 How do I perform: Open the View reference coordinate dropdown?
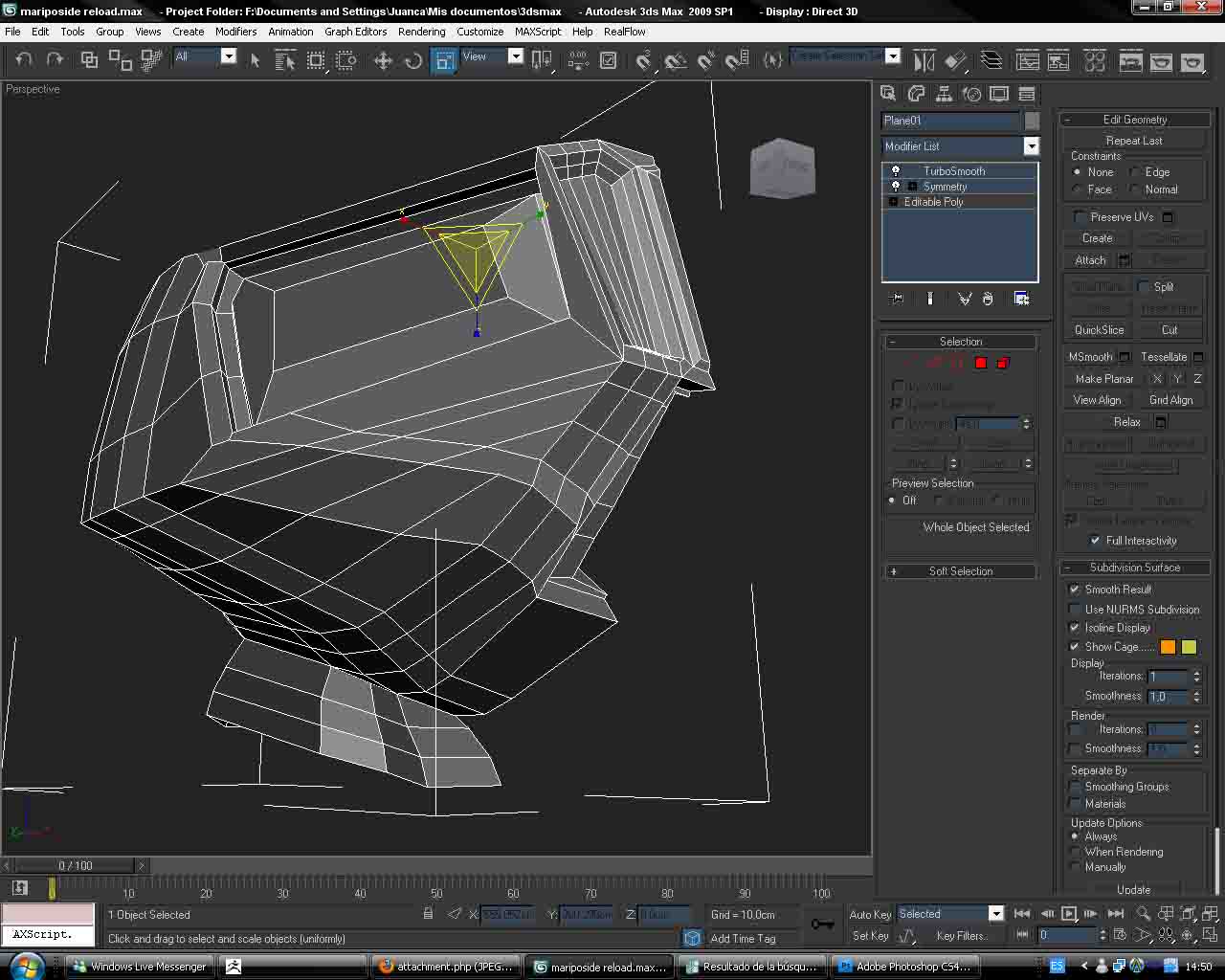pos(515,56)
